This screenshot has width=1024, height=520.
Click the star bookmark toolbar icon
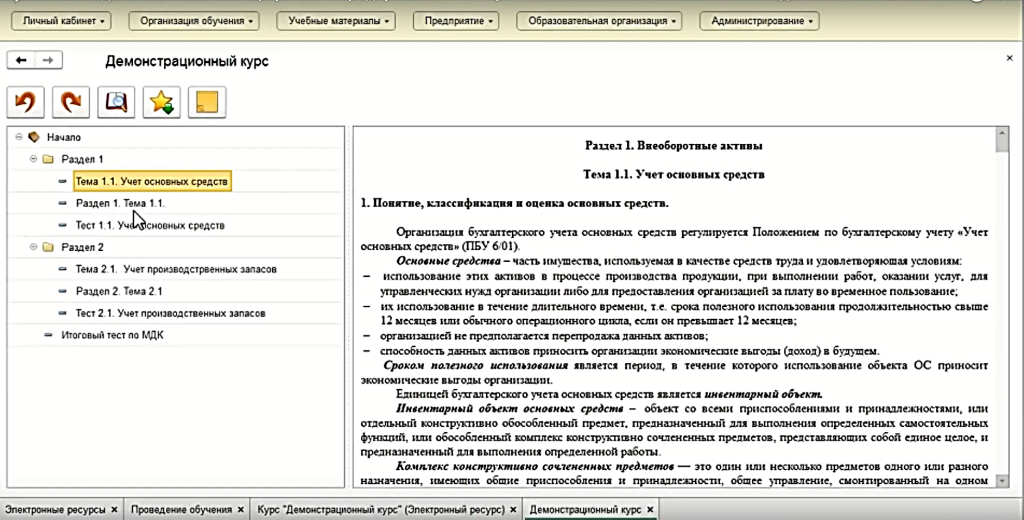coord(161,102)
